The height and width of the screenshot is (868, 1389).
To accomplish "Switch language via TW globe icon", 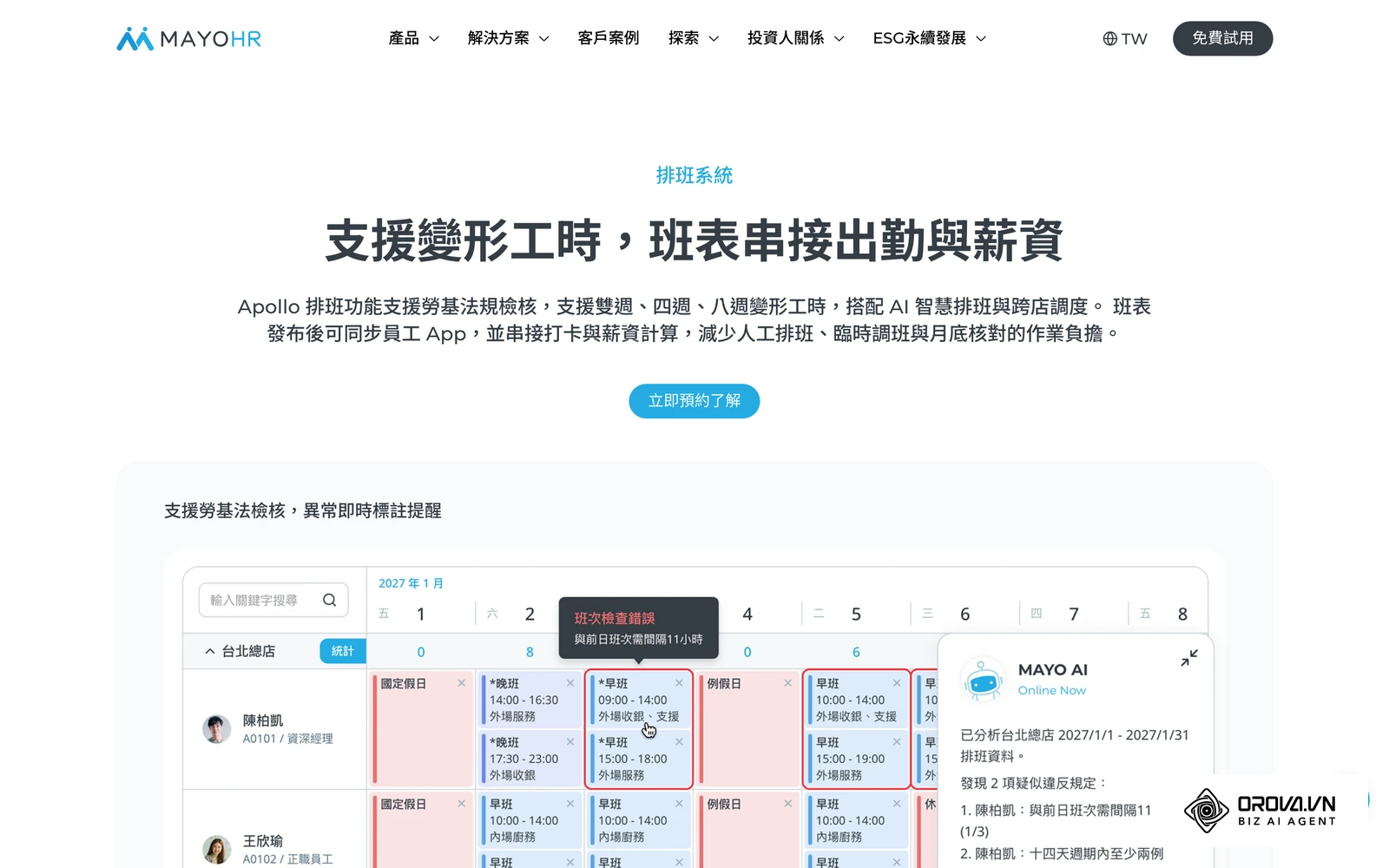I will 1124,38.
